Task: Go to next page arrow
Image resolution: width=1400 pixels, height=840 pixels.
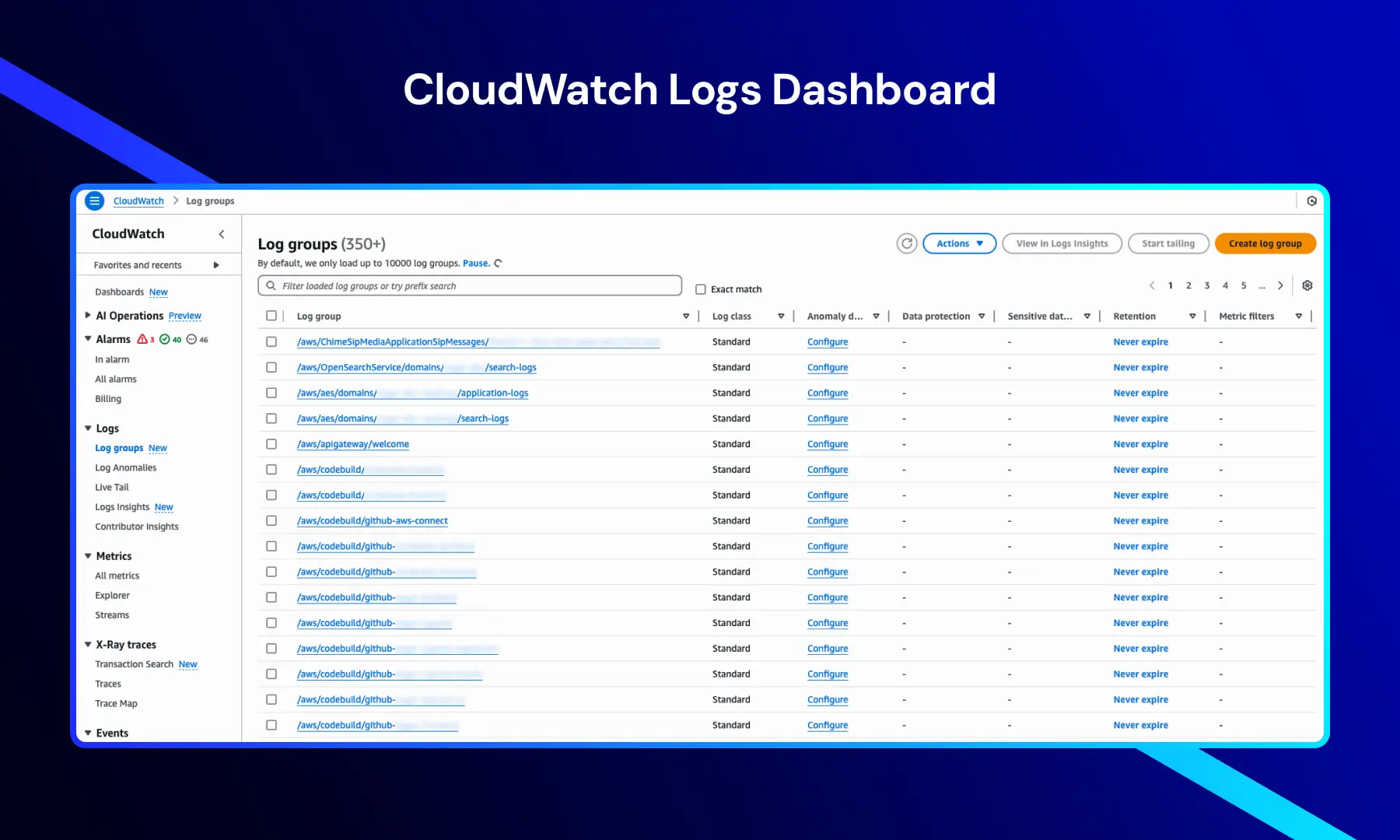Action: point(1280,285)
